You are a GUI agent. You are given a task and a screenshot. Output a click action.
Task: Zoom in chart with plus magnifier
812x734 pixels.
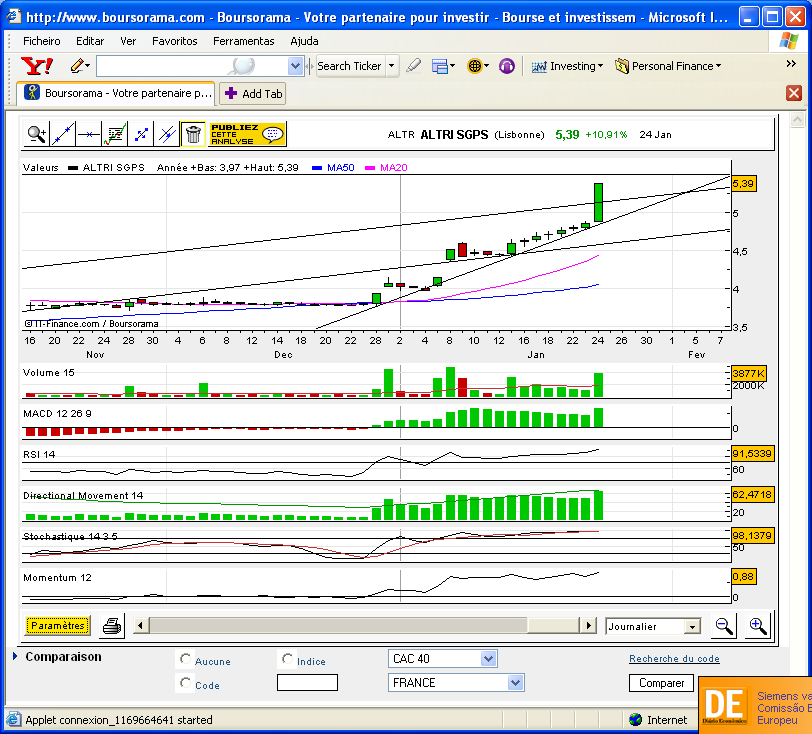[758, 626]
